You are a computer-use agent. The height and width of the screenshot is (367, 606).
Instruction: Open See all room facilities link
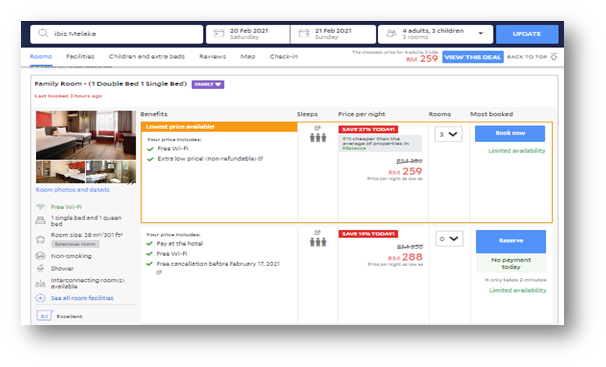(82, 298)
